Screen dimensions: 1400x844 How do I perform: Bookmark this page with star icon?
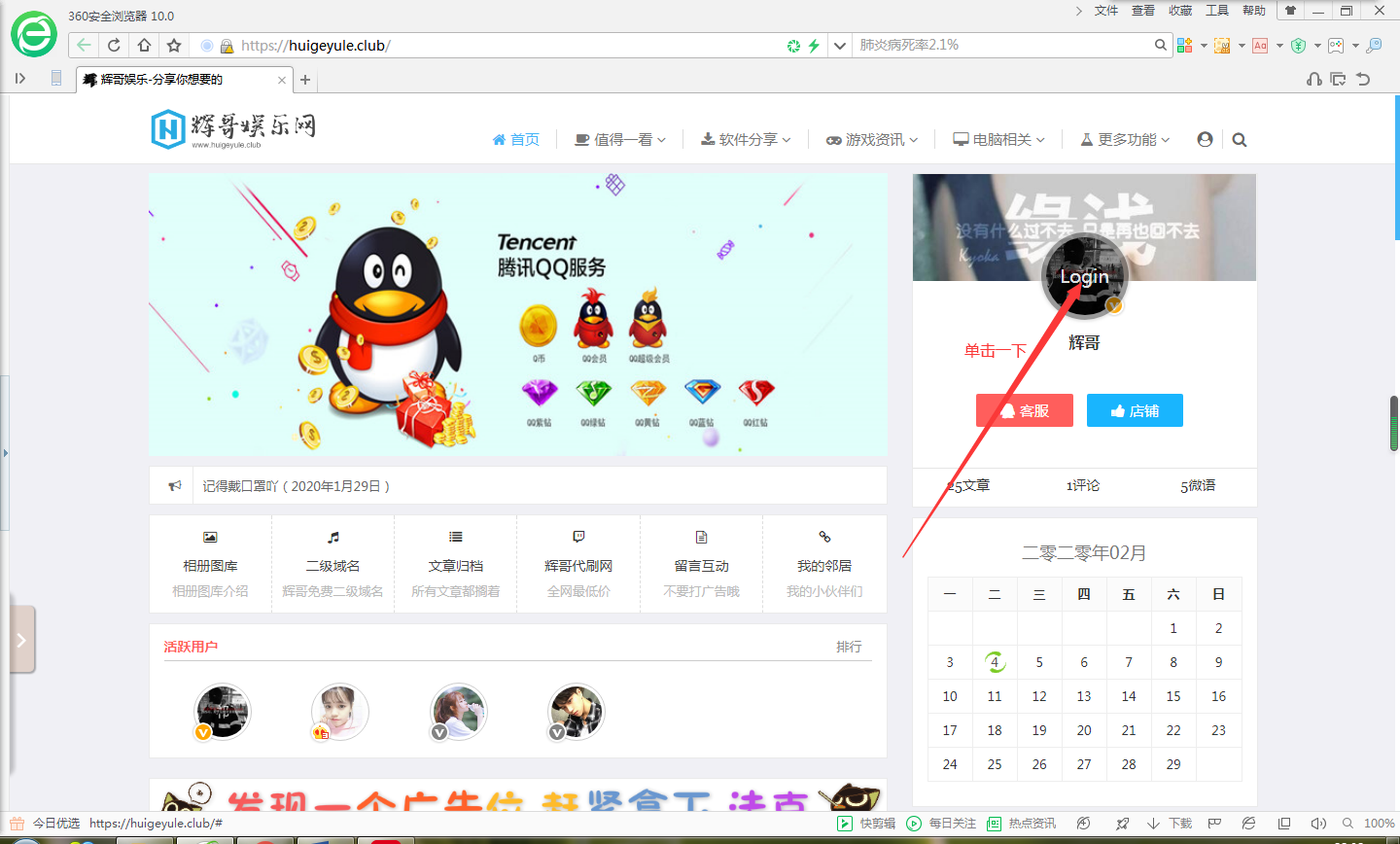(174, 45)
